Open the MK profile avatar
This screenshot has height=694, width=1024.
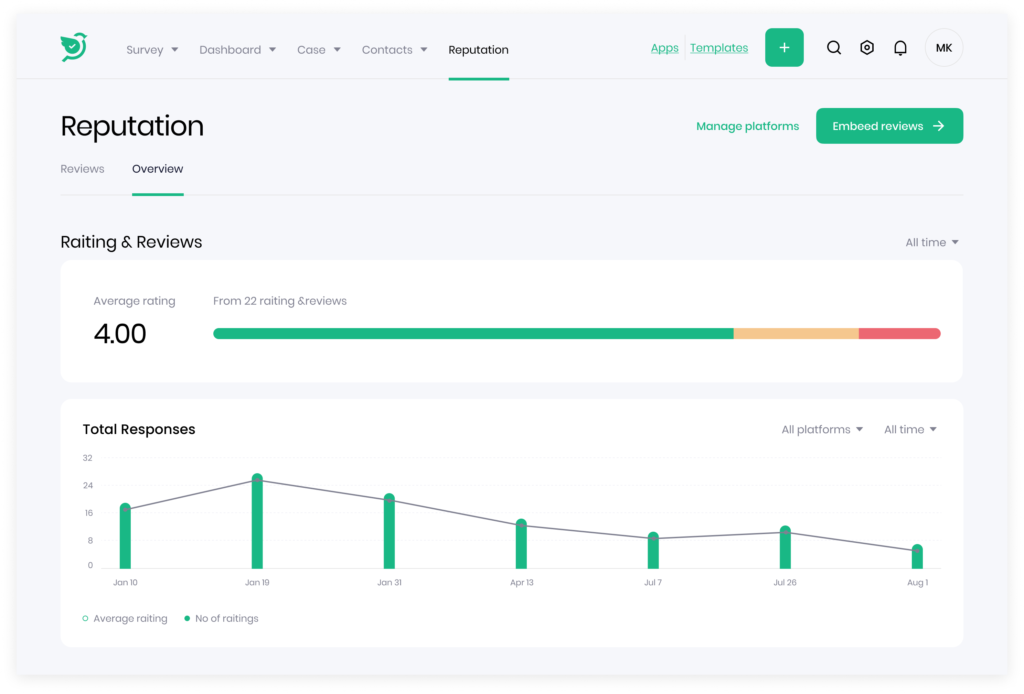pos(944,47)
